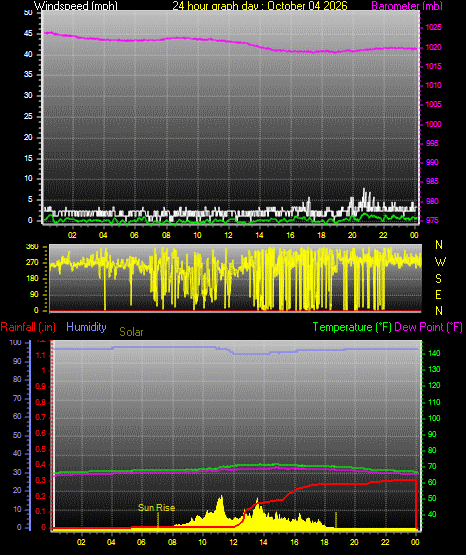Select the Solar legend label
This screenshot has height=555, width=466.
coord(131,332)
